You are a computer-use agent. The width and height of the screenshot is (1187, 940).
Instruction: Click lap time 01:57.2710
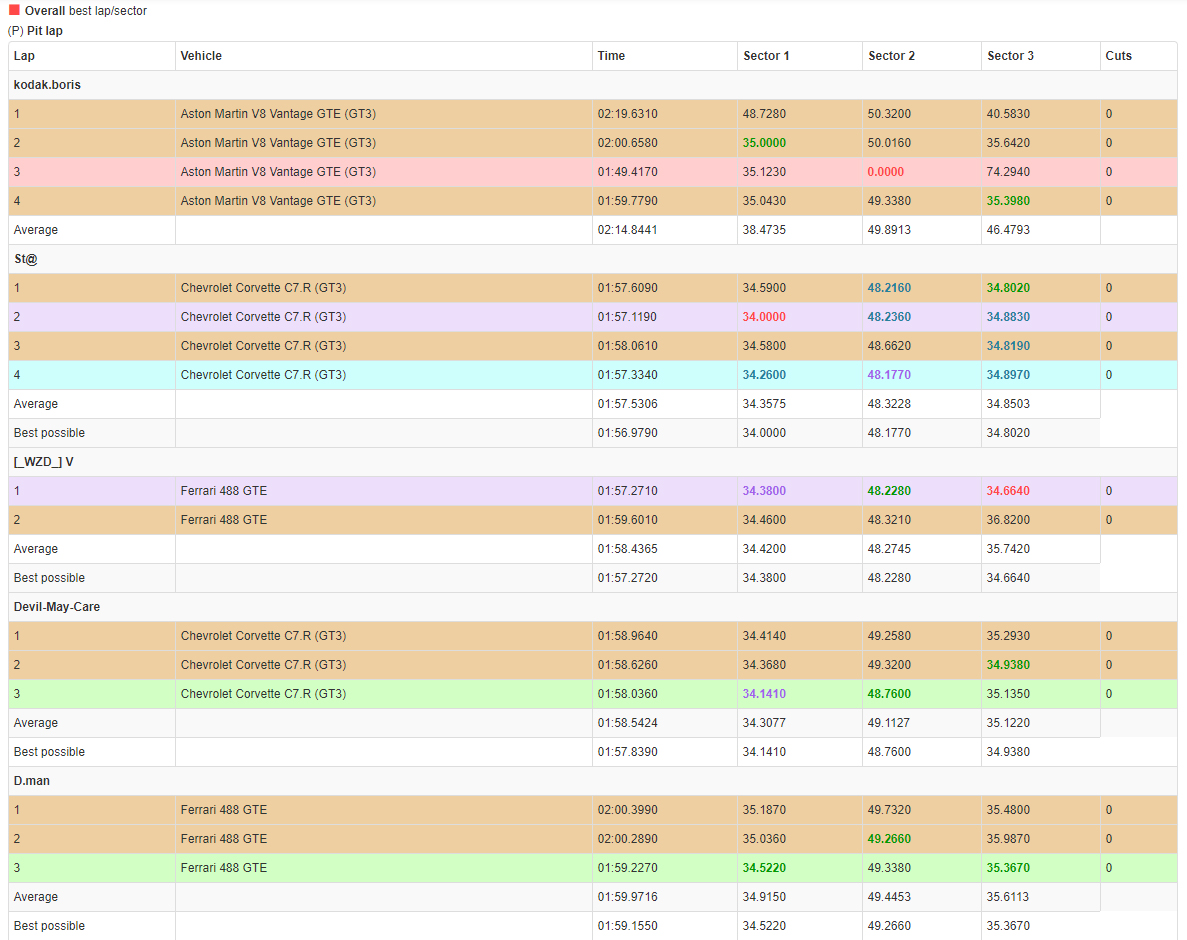coord(628,491)
